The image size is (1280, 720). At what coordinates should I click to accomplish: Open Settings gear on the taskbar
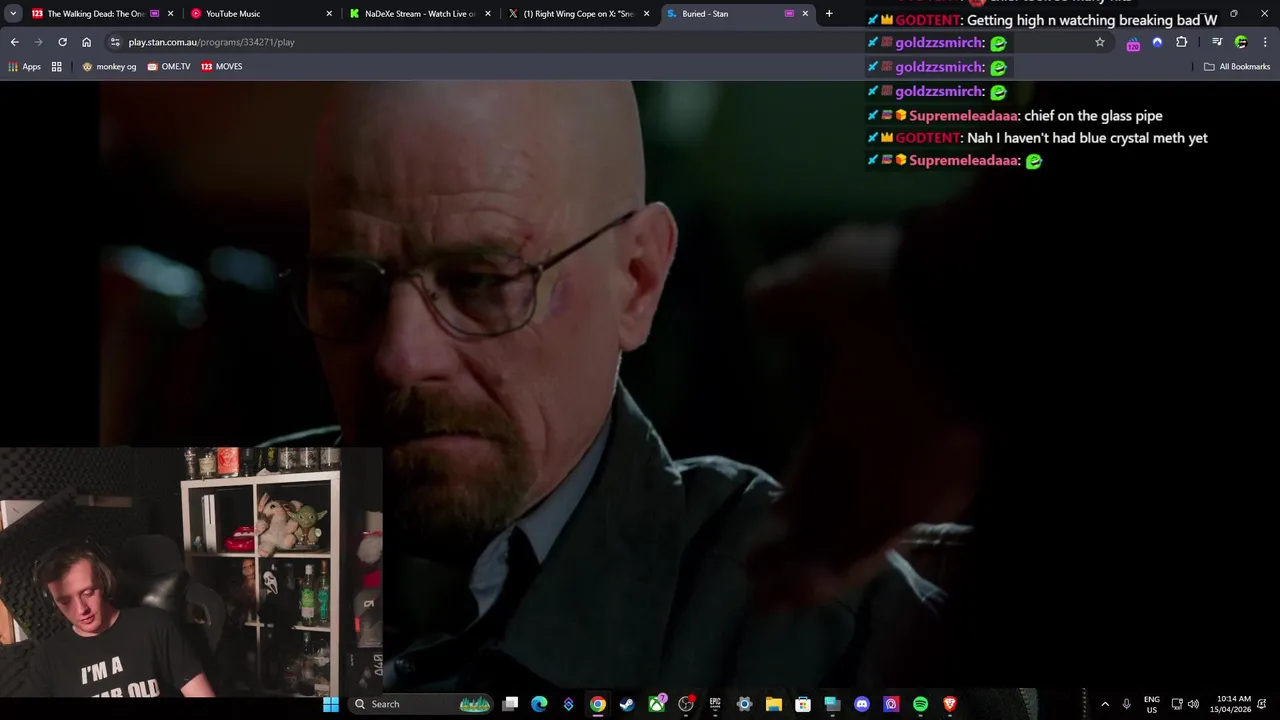tap(744, 704)
